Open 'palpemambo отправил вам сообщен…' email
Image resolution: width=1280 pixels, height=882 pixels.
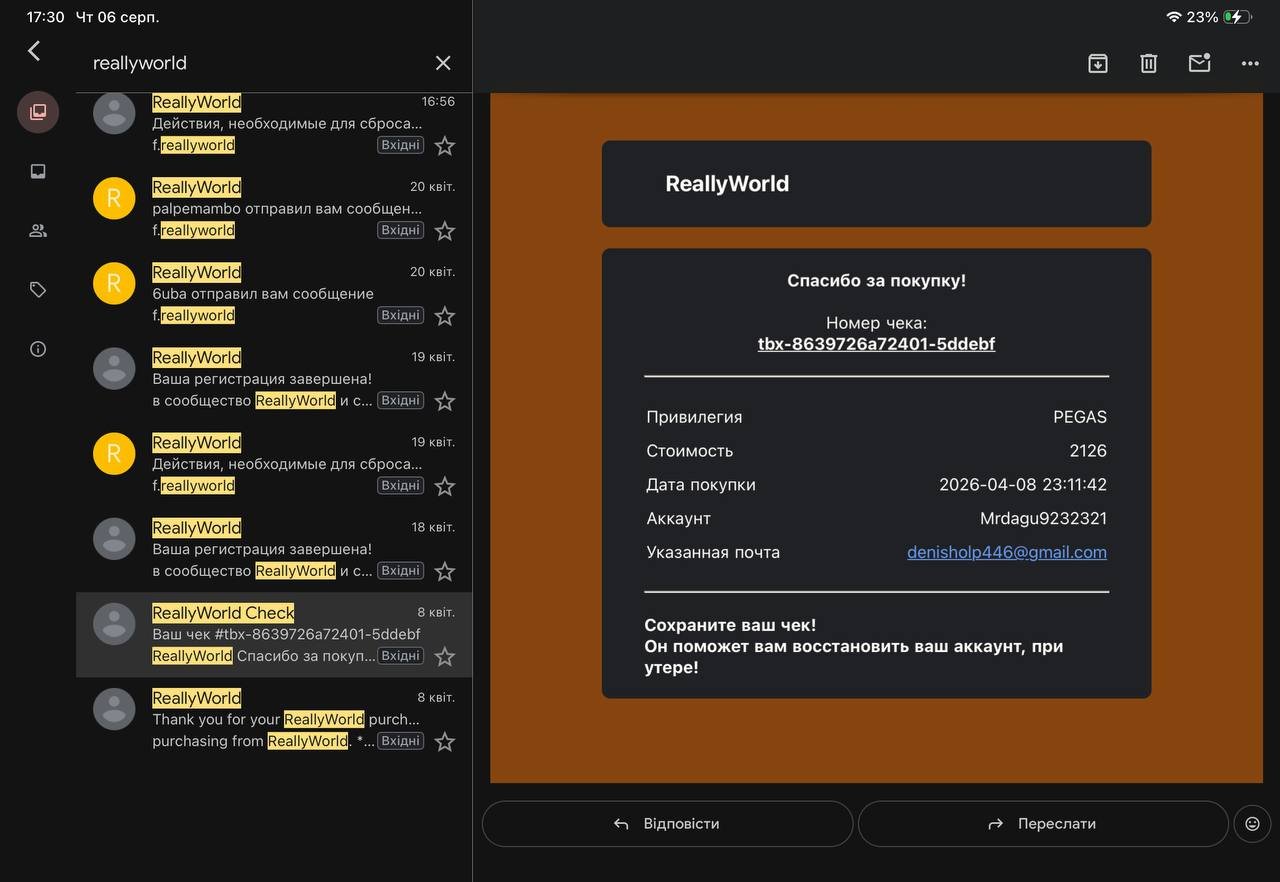tap(274, 209)
